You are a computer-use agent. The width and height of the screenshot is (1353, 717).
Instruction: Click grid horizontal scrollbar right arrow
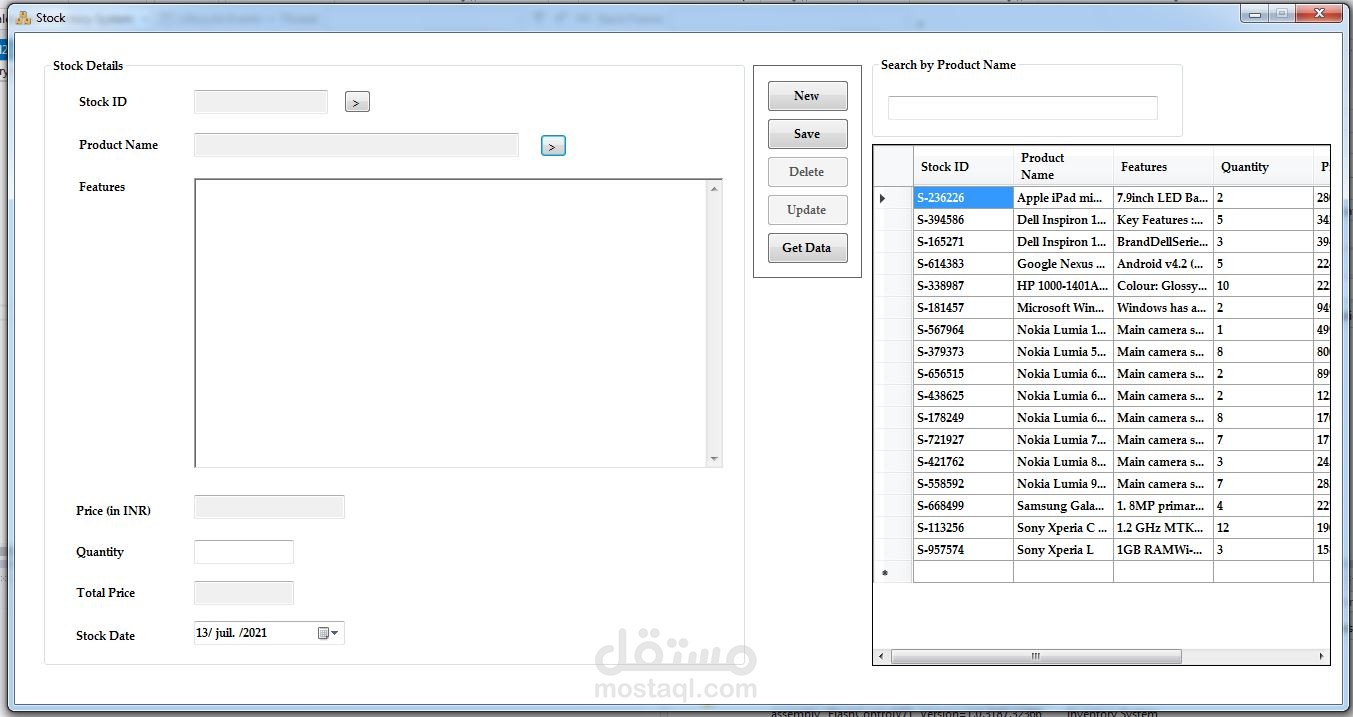tap(1321, 657)
